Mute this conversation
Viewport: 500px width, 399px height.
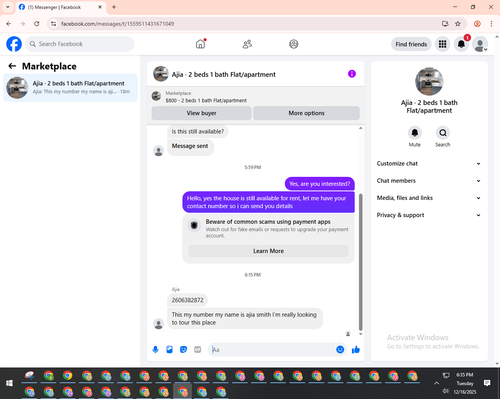[415, 133]
